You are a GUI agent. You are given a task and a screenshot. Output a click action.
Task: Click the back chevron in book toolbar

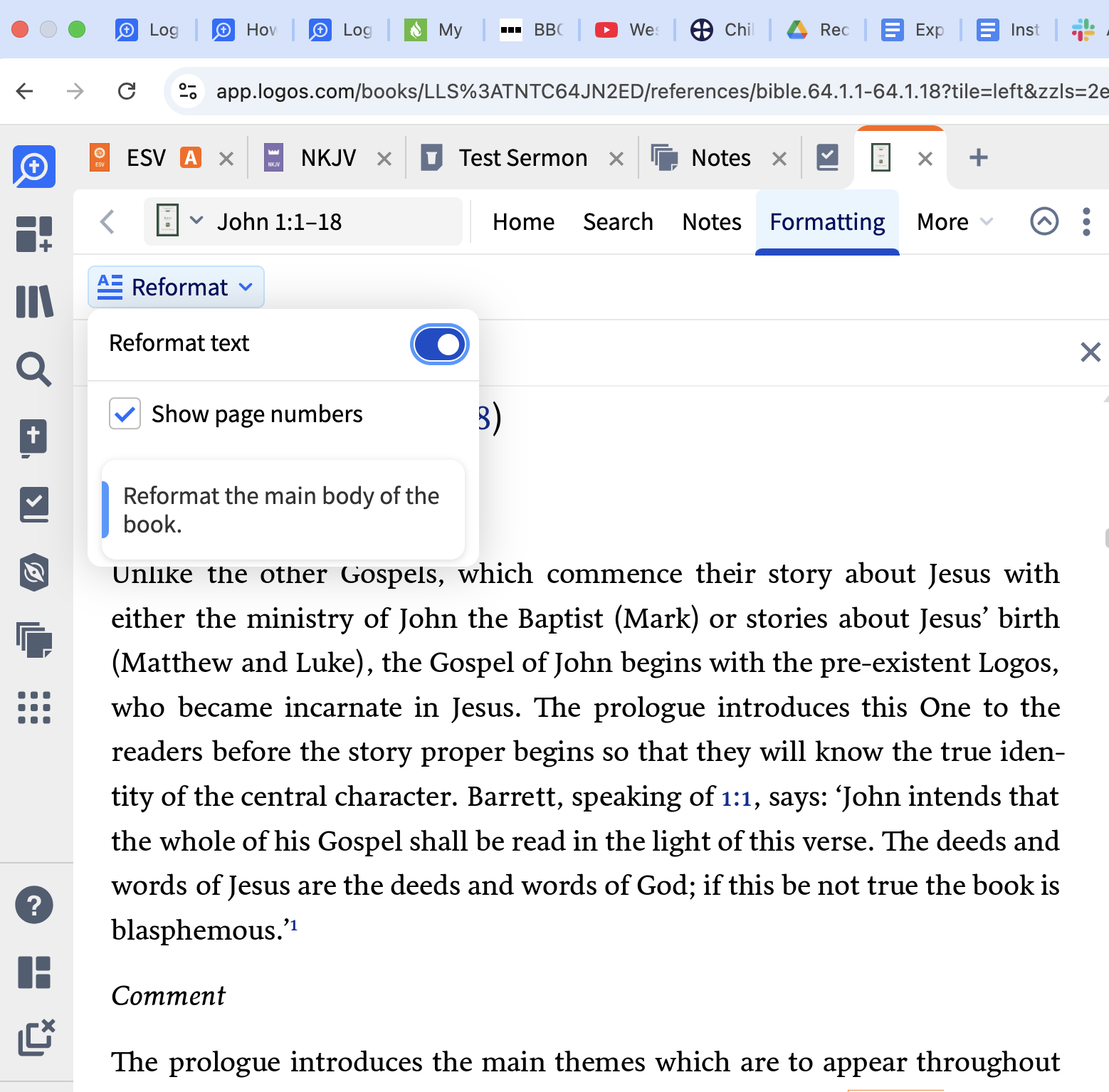point(107,222)
